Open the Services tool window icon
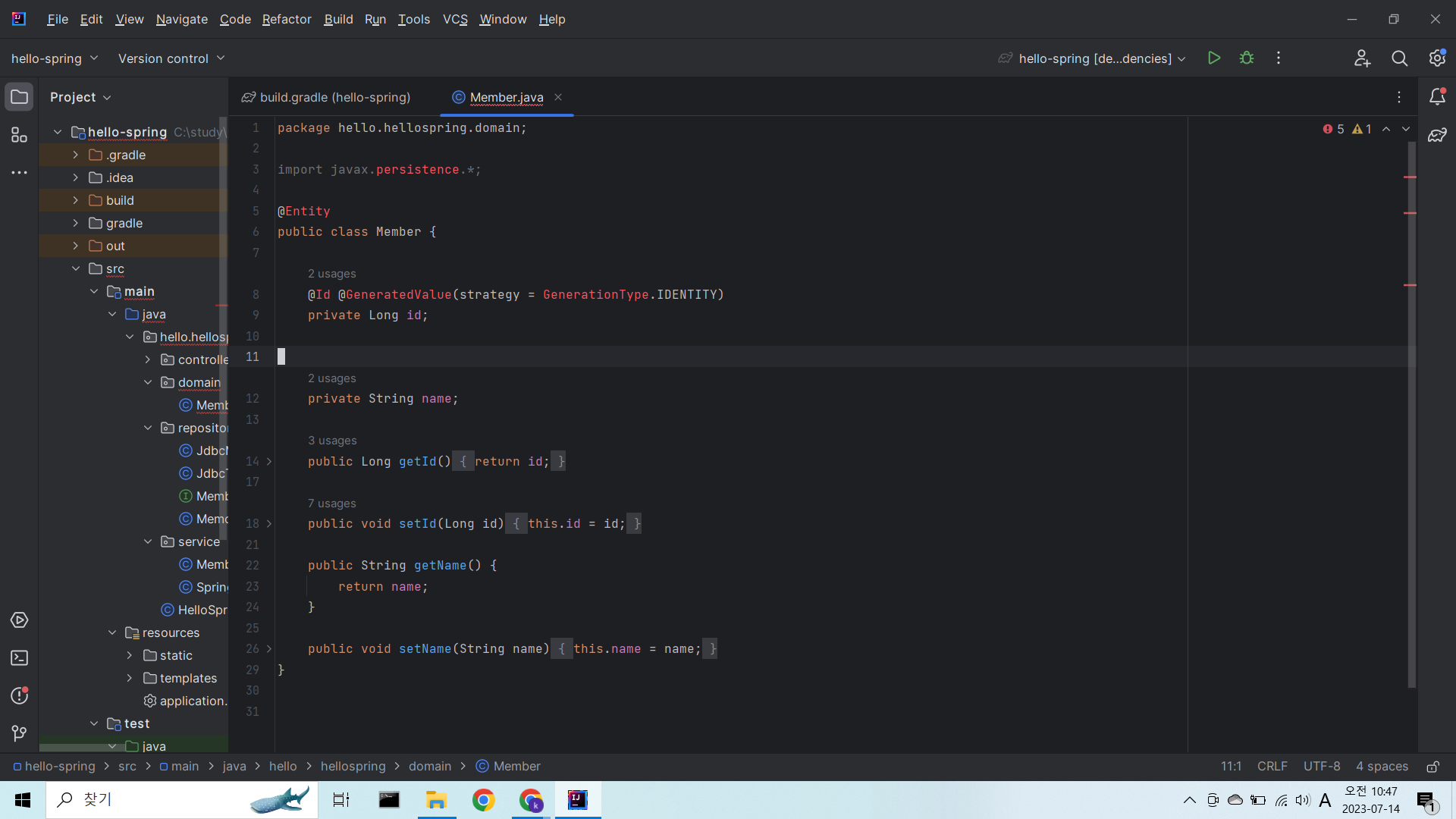 click(x=19, y=620)
